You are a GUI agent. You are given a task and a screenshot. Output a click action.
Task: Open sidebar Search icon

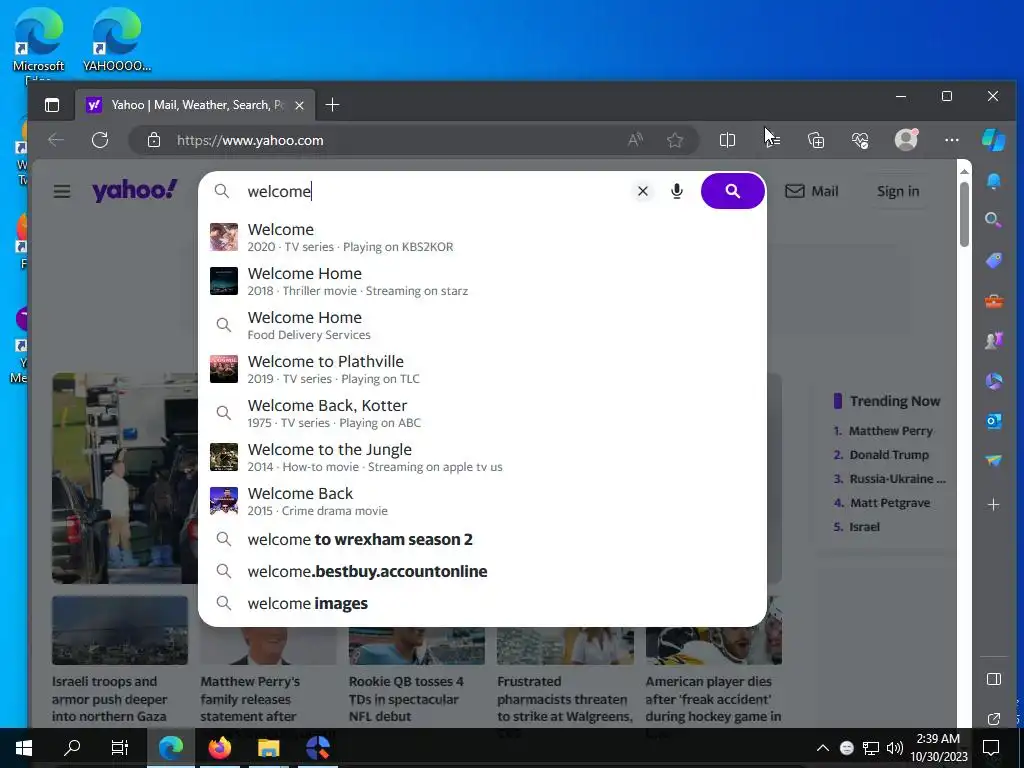coord(993,220)
